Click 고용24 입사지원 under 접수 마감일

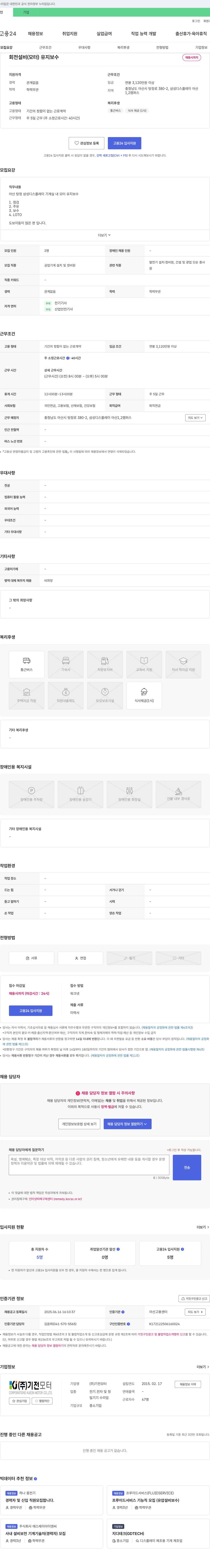point(30,1011)
